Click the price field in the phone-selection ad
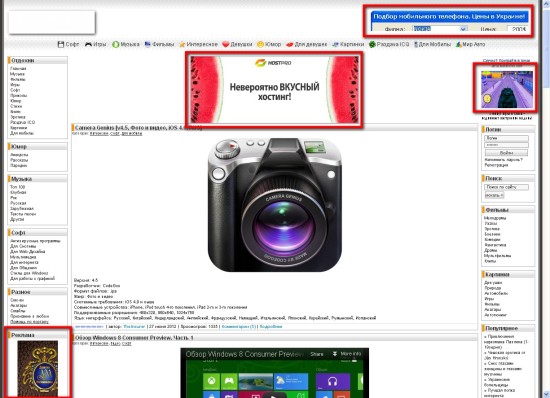The height and width of the screenshot is (398, 550). (x=517, y=29)
